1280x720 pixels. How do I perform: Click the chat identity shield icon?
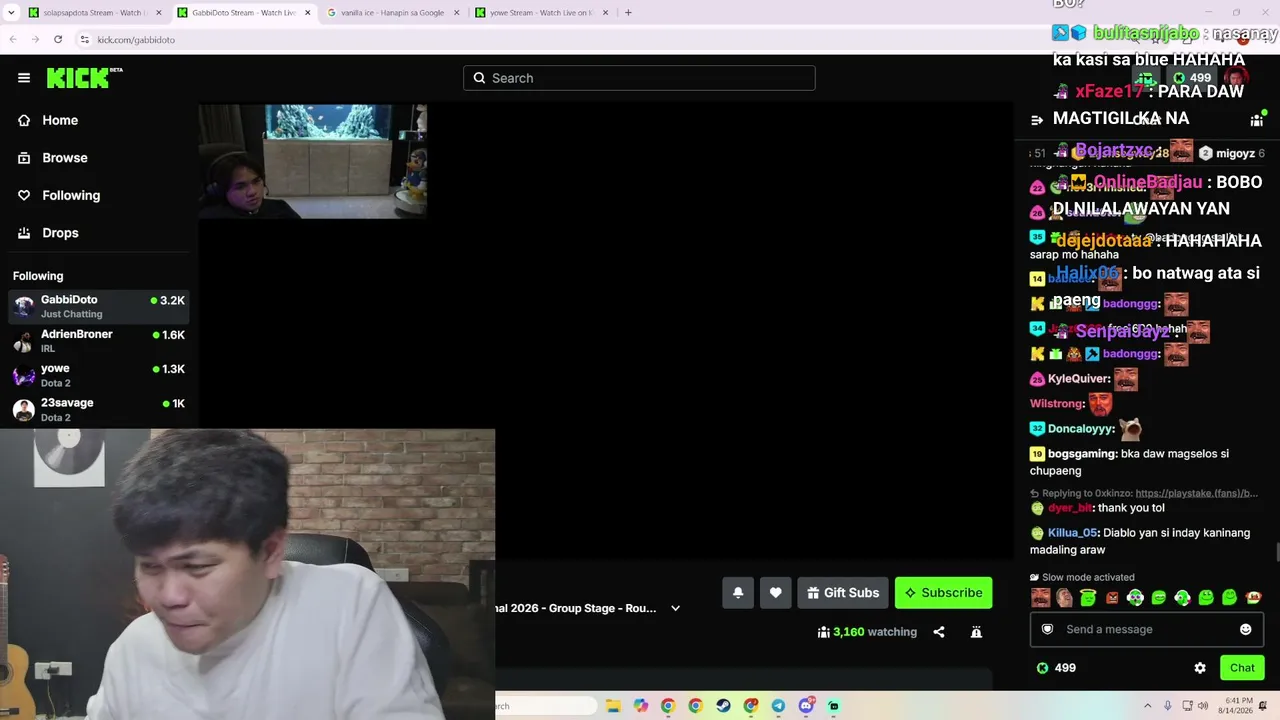[x=1047, y=629]
